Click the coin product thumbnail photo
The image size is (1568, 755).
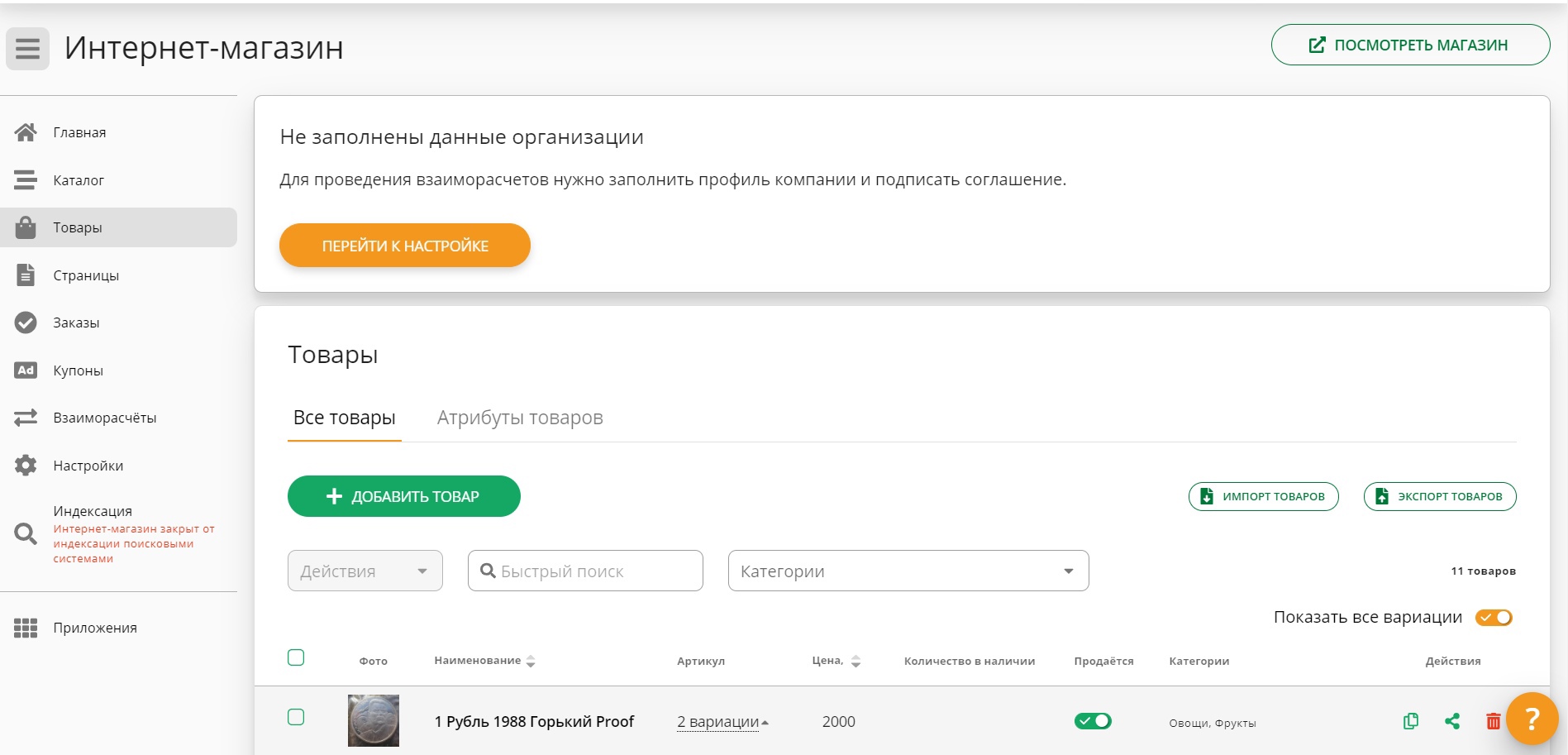click(374, 720)
